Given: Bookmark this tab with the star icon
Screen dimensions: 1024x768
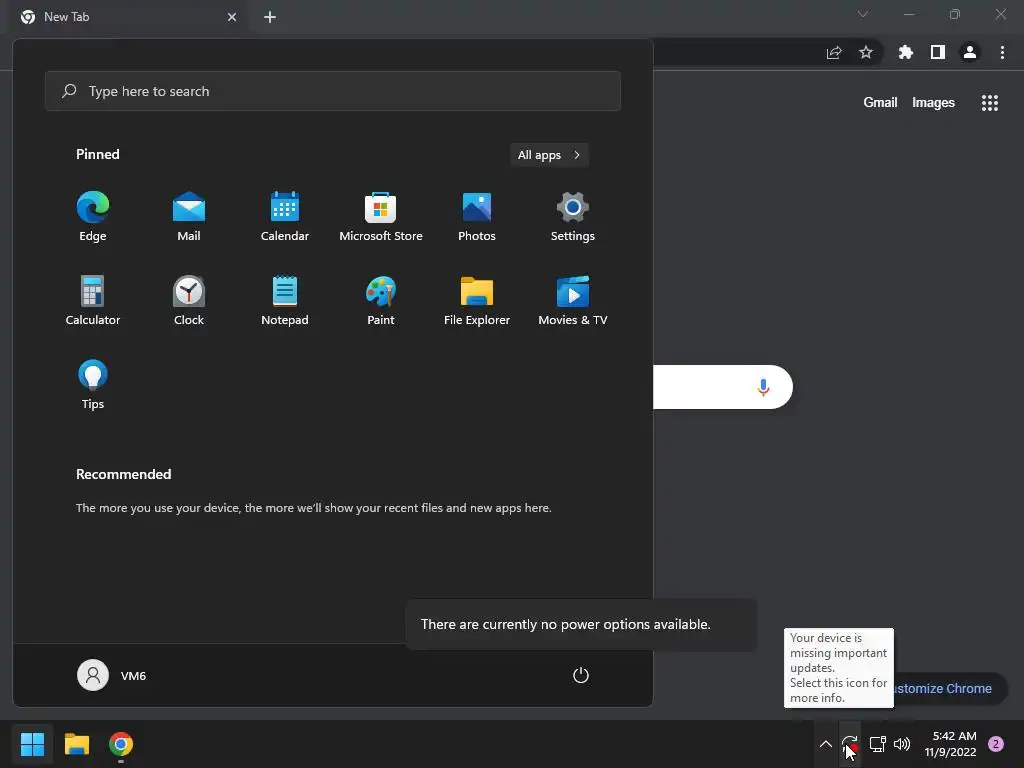Looking at the screenshot, I should [866, 52].
